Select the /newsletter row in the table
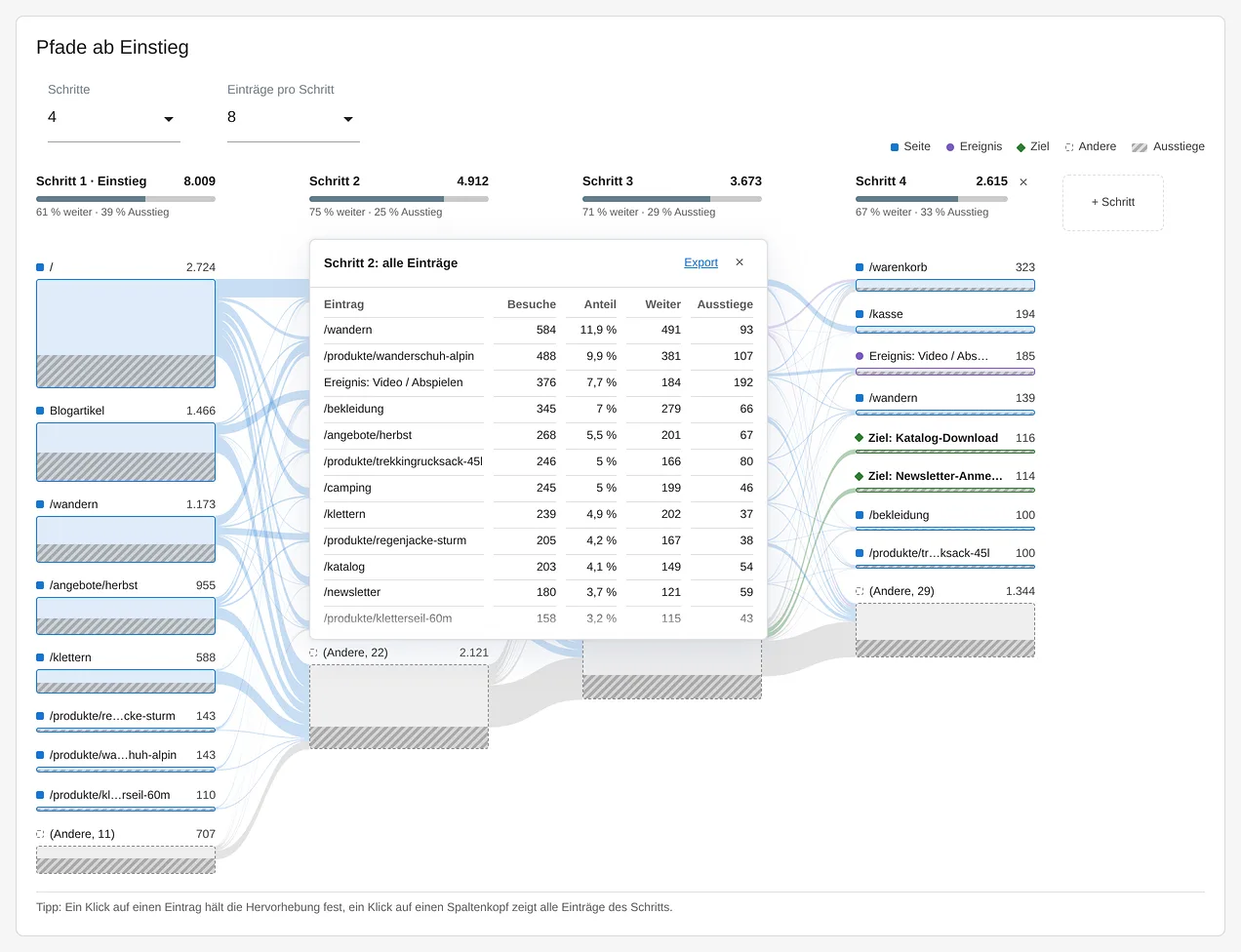Image resolution: width=1241 pixels, height=952 pixels. click(x=539, y=592)
